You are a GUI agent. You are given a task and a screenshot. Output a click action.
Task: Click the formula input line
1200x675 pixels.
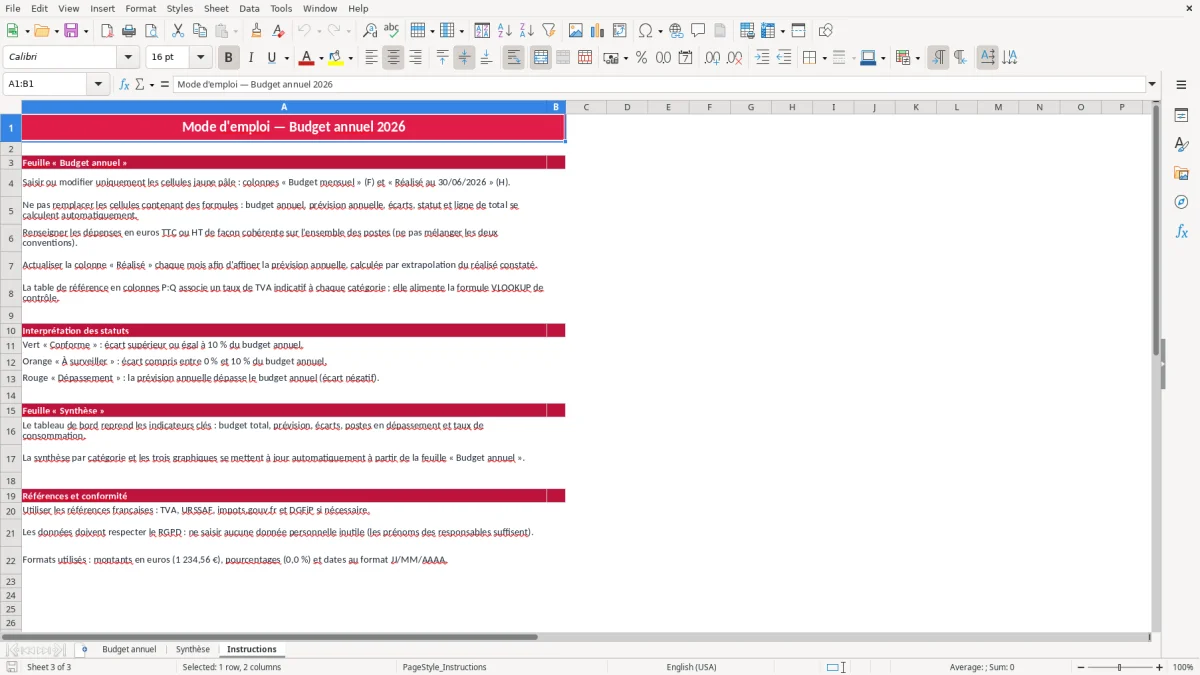659,84
